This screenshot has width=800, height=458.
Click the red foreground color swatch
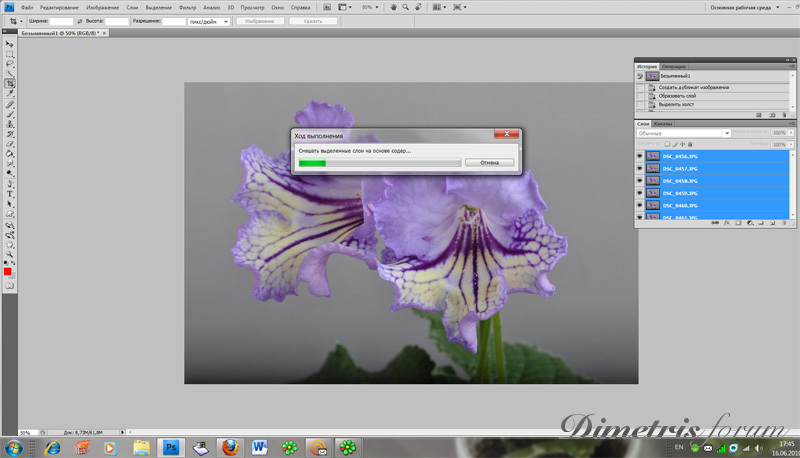pyautogui.click(x=8, y=272)
